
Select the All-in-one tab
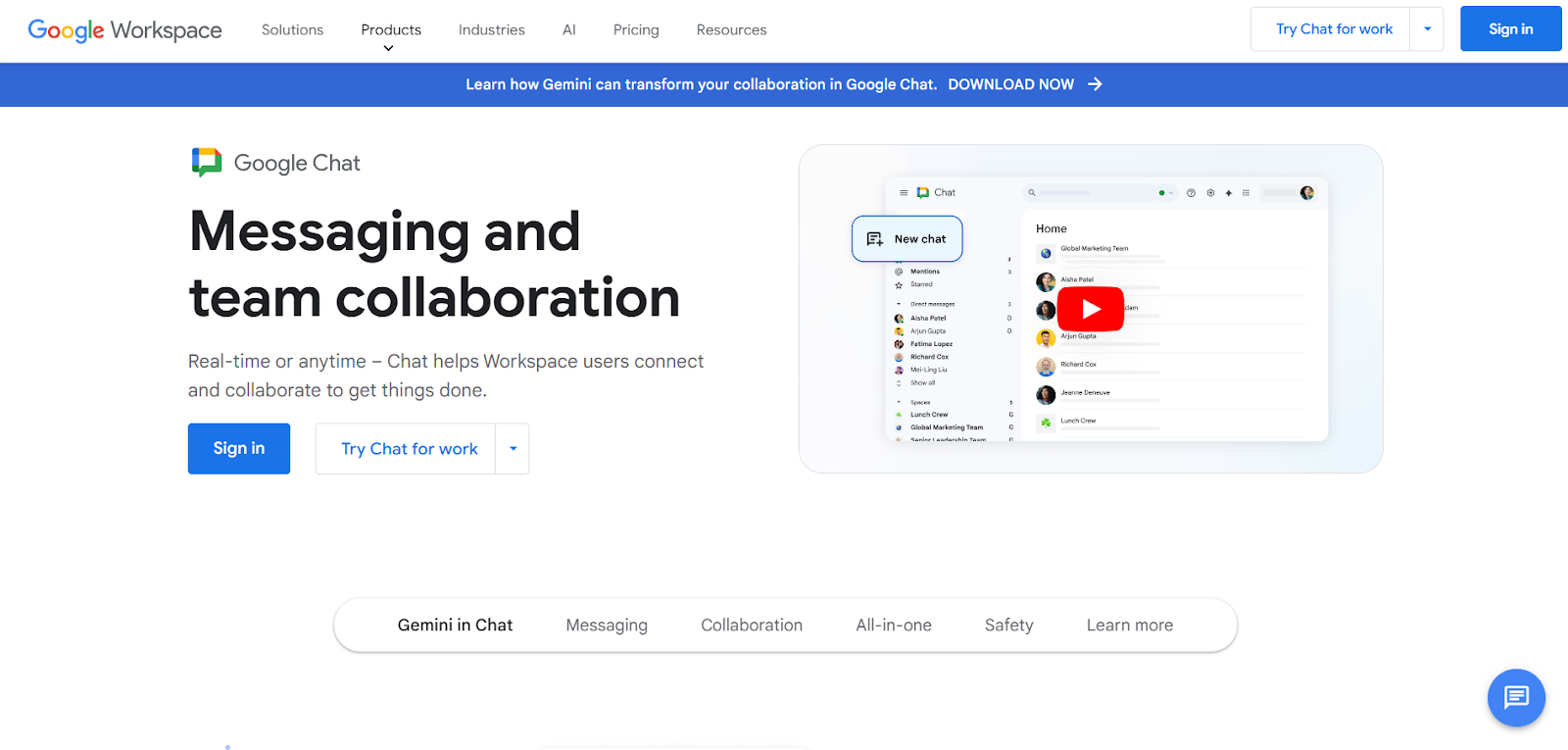pos(894,625)
